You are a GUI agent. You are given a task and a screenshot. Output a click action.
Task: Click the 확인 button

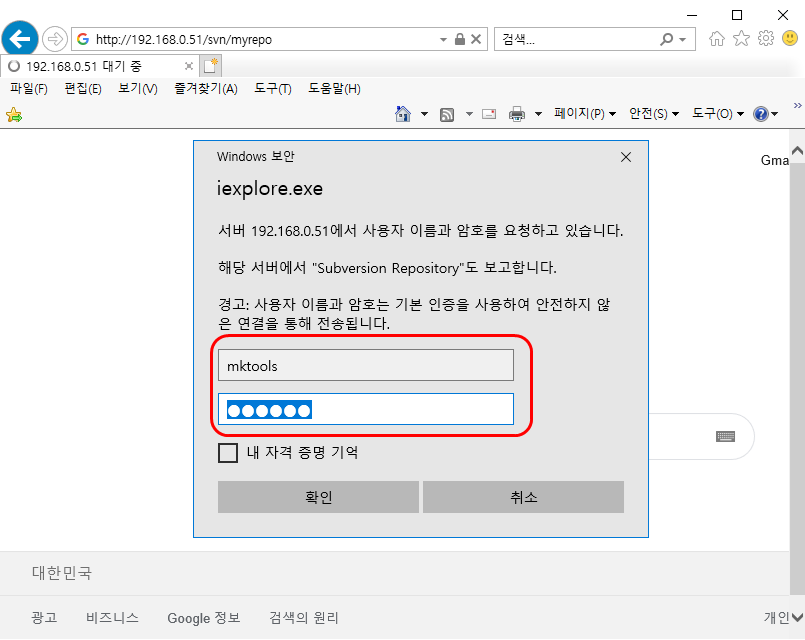coord(318,497)
